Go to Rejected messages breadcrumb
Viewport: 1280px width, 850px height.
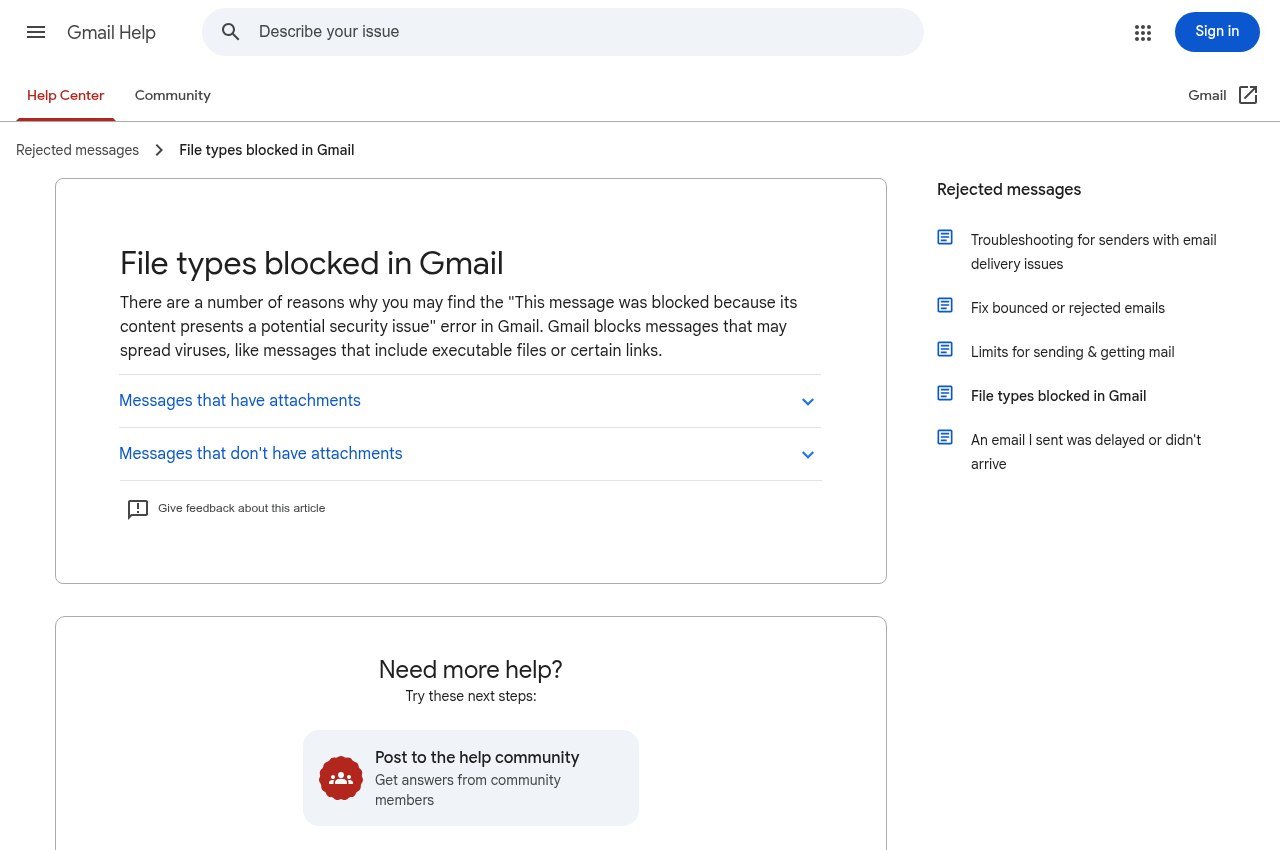point(77,150)
